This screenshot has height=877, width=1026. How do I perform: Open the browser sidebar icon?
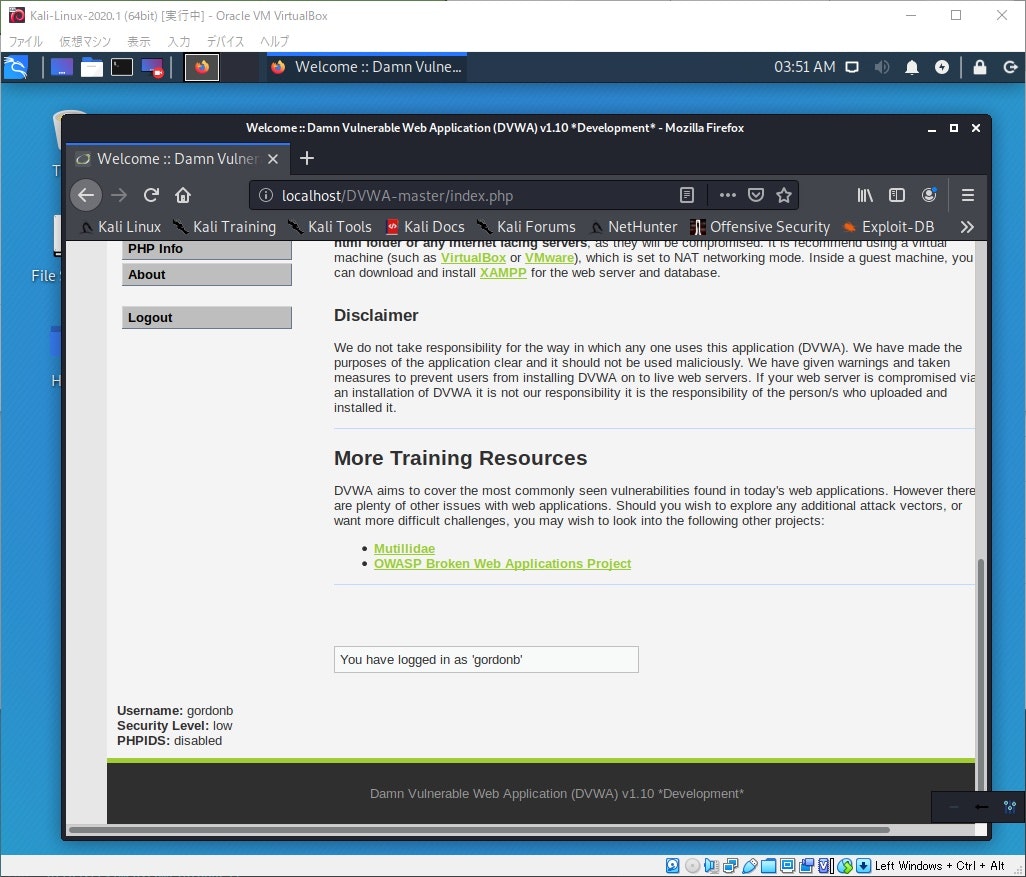pyautogui.click(x=897, y=195)
